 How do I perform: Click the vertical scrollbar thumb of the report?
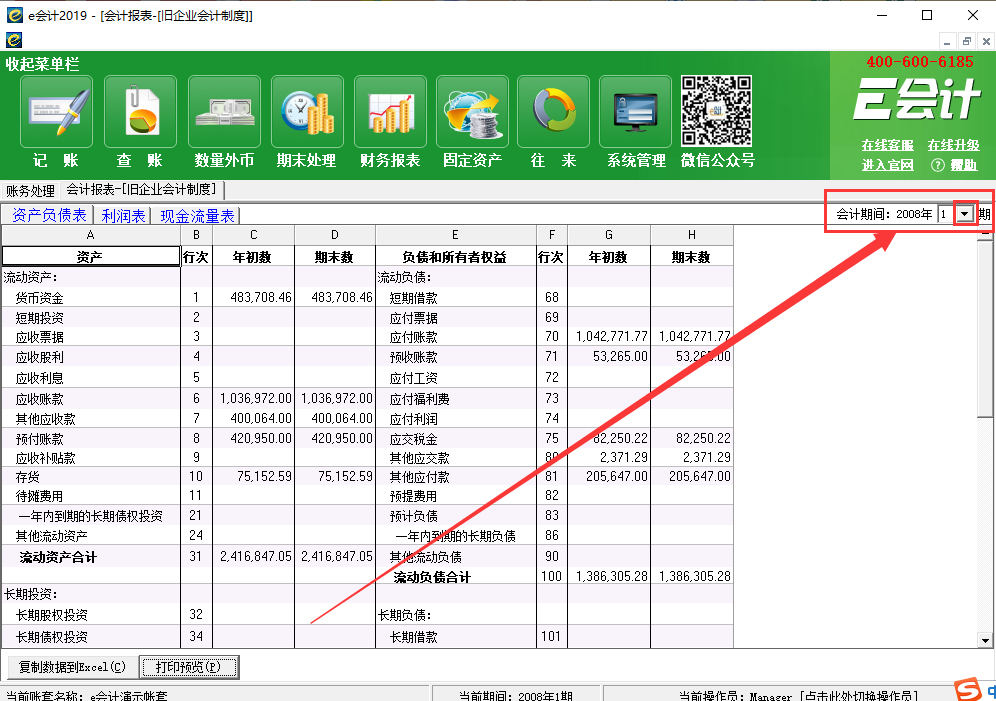click(x=985, y=327)
